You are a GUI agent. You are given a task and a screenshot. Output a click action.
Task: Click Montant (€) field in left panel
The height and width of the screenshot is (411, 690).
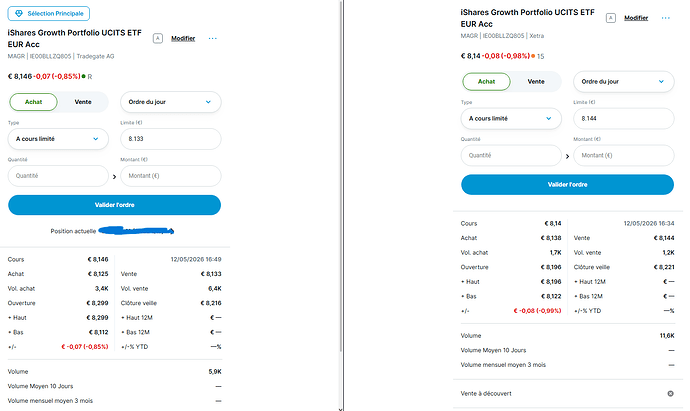[x=171, y=176]
